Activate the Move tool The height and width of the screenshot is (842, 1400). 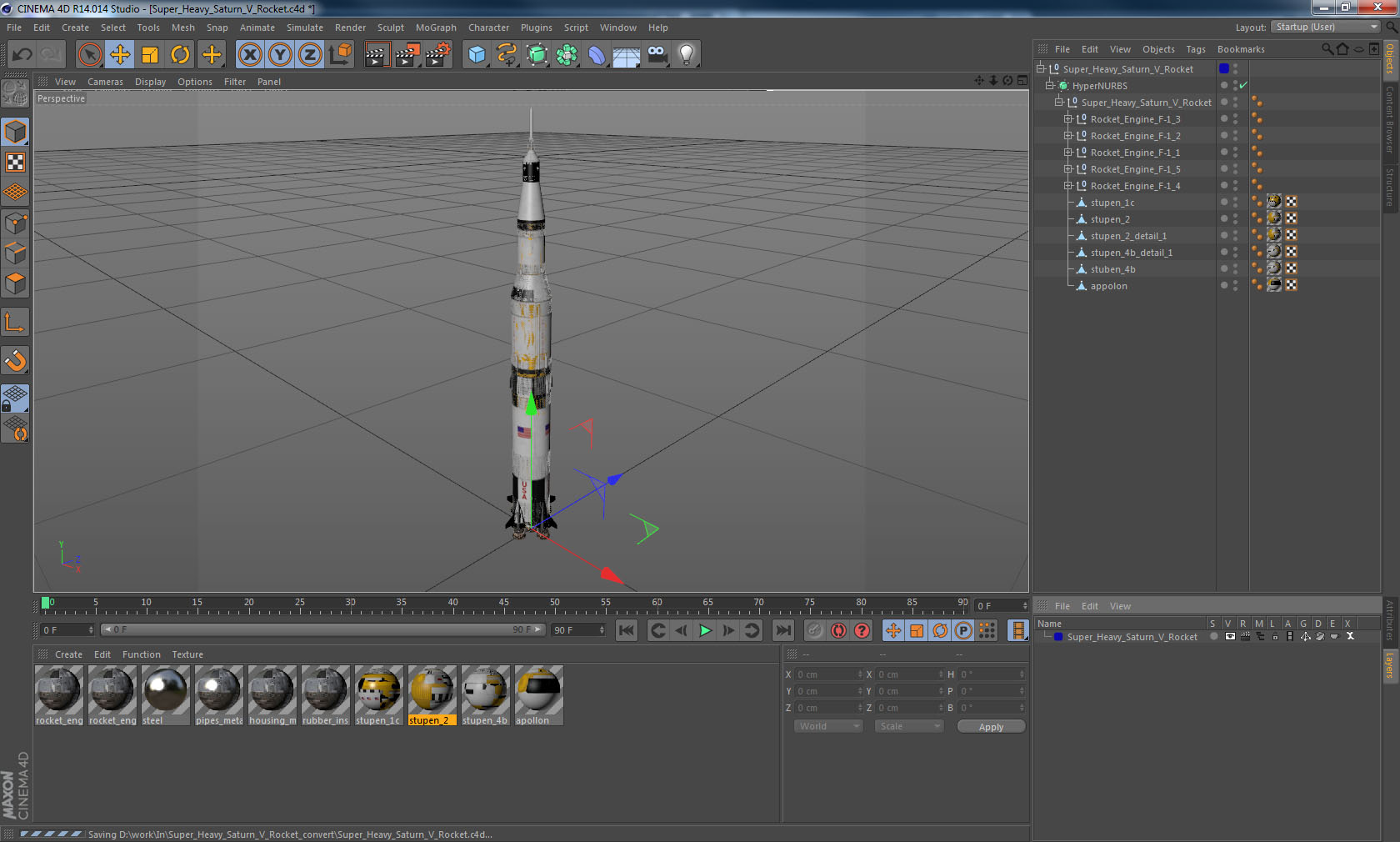pyautogui.click(x=120, y=55)
